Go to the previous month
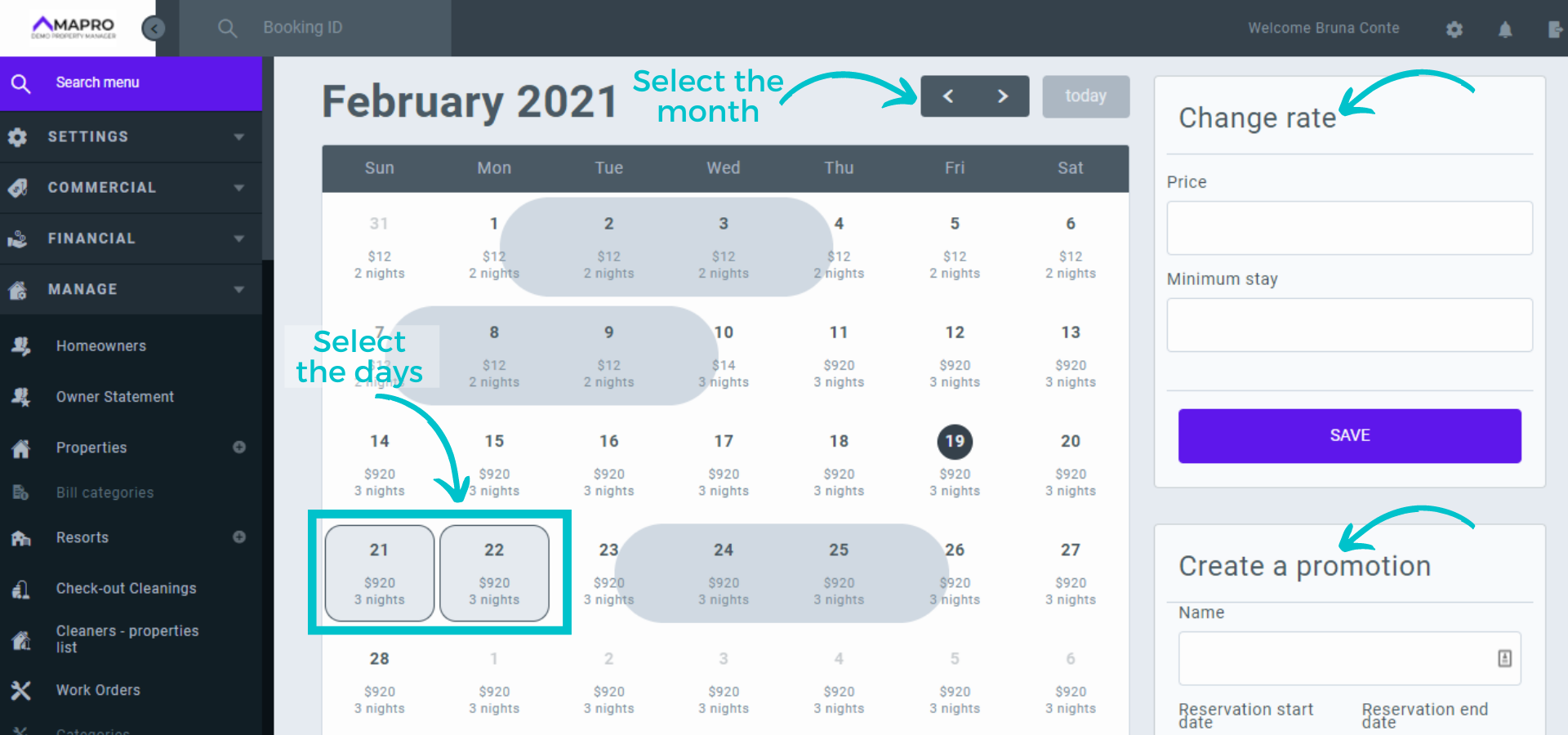The image size is (1568, 735). (x=948, y=96)
